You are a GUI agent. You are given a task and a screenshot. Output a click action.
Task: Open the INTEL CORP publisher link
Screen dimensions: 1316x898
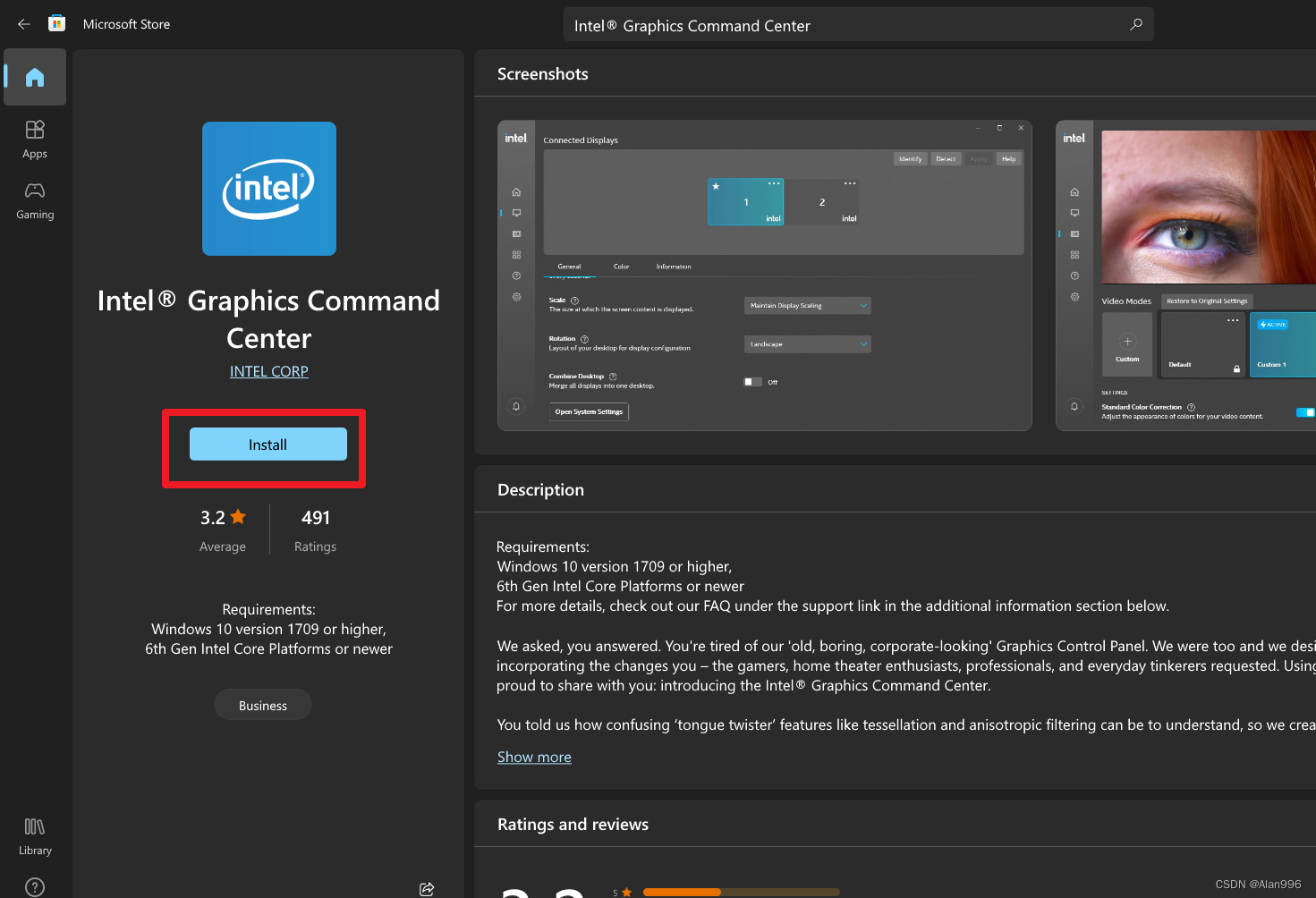pos(268,371)
